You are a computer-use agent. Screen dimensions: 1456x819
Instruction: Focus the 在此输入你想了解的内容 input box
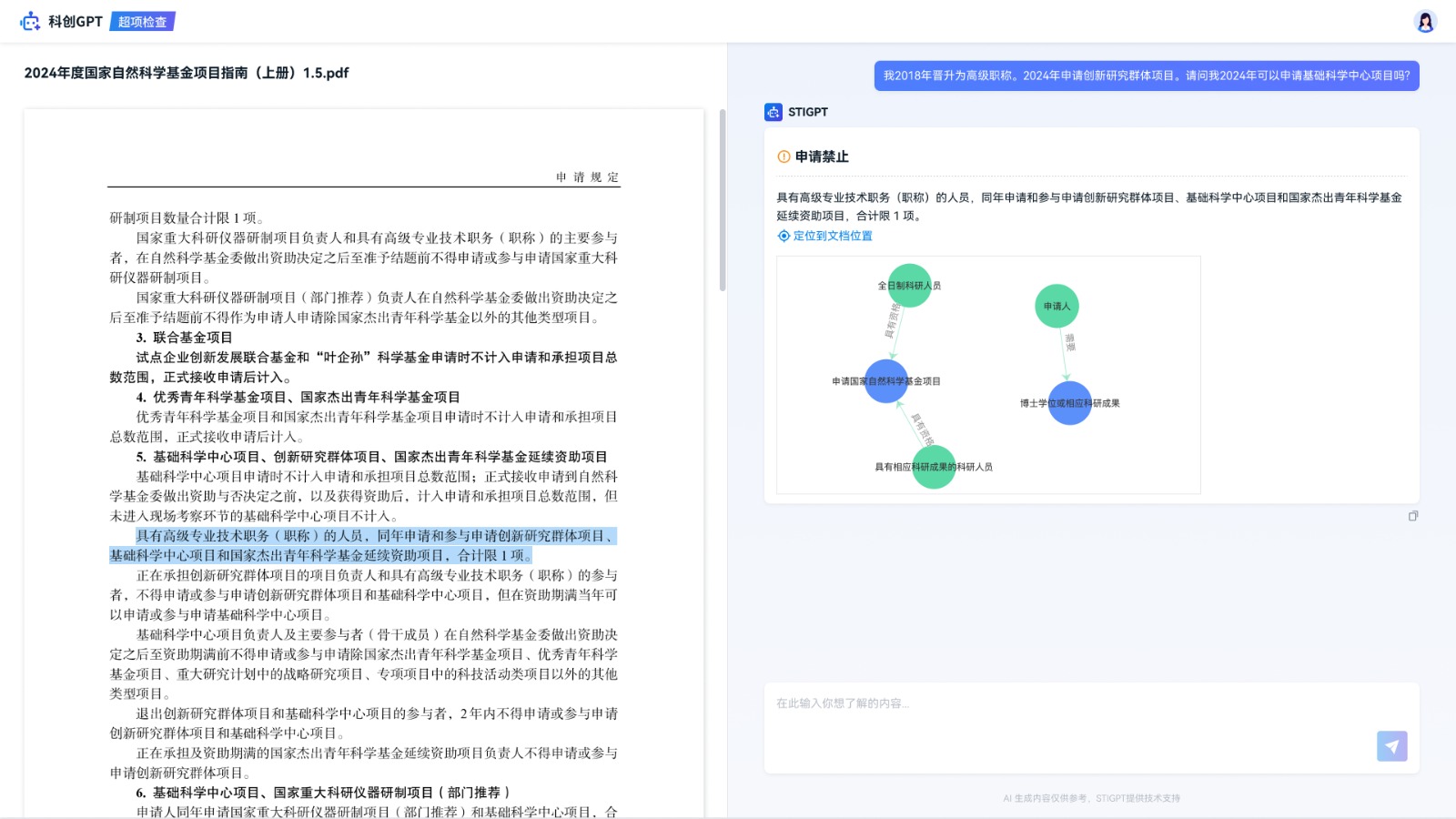pos(1091,728)
